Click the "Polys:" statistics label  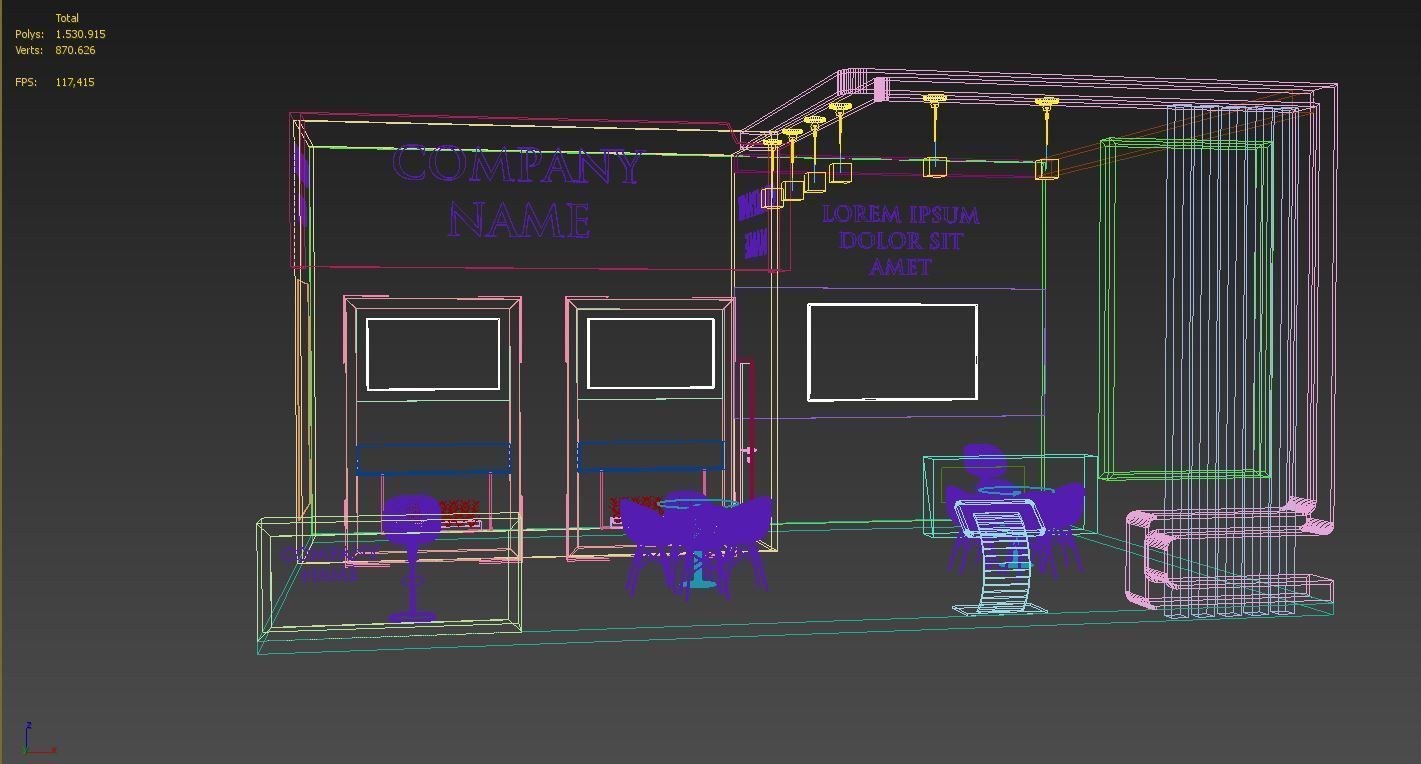click(29, 34)
